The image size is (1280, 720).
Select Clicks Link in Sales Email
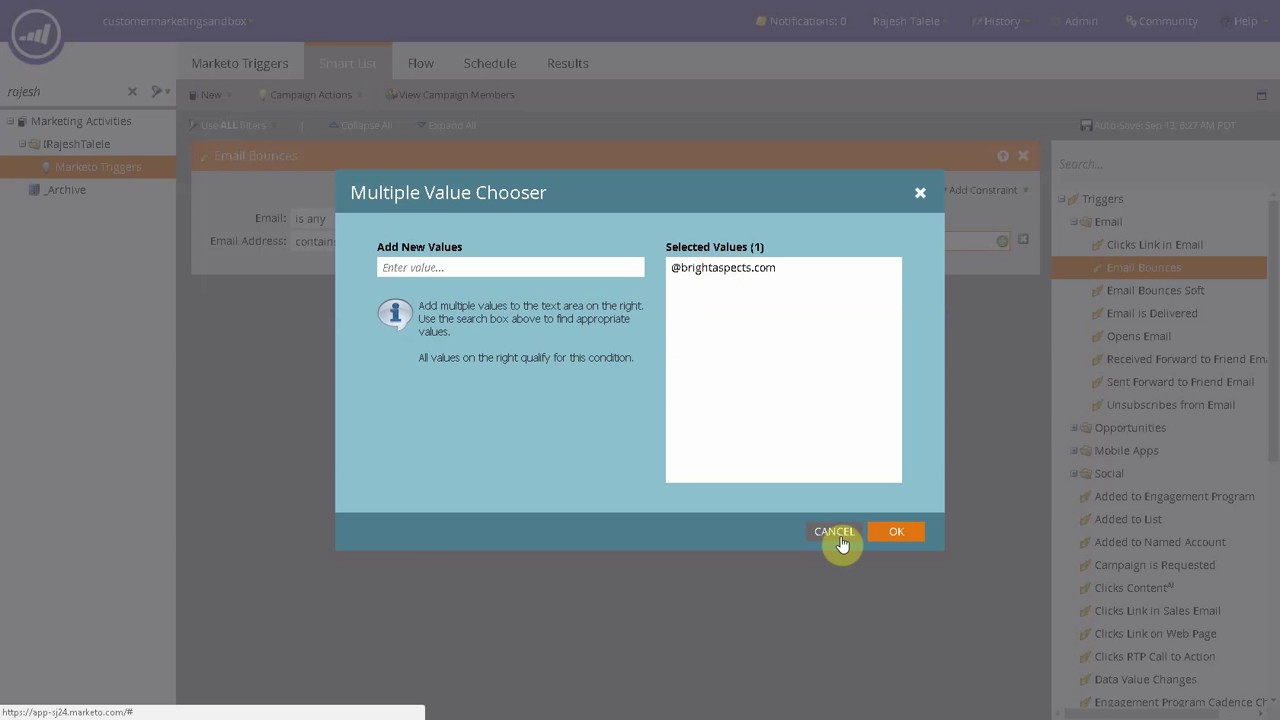tap(1157, 611)
